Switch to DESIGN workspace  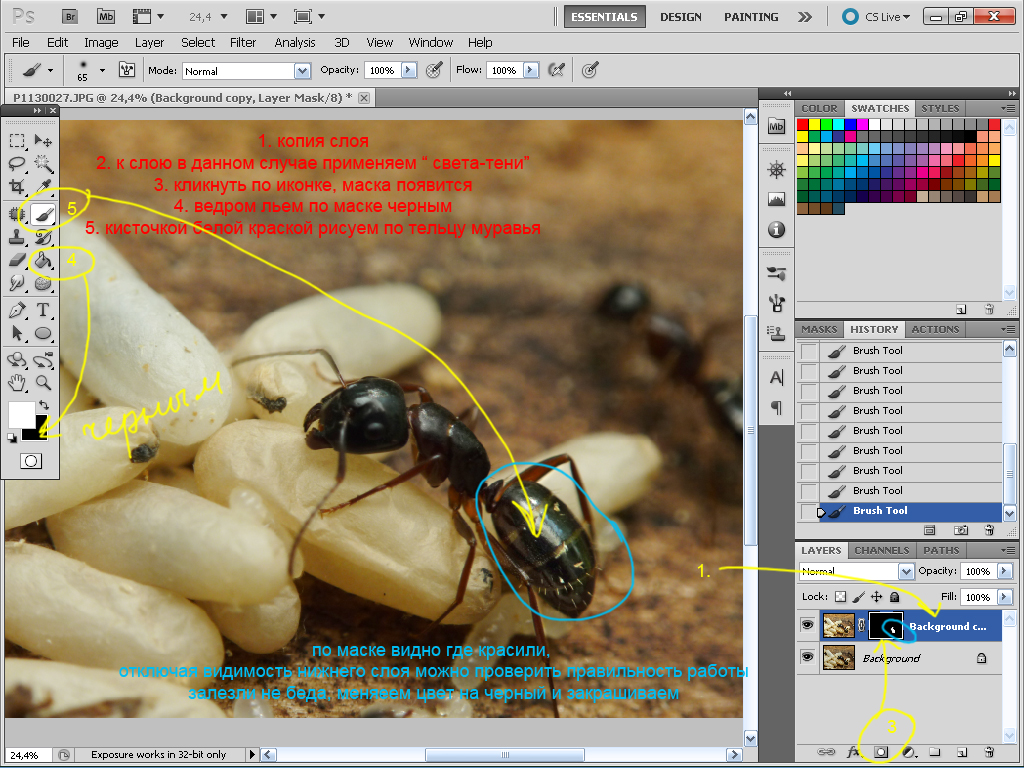(x=680, y=17)
